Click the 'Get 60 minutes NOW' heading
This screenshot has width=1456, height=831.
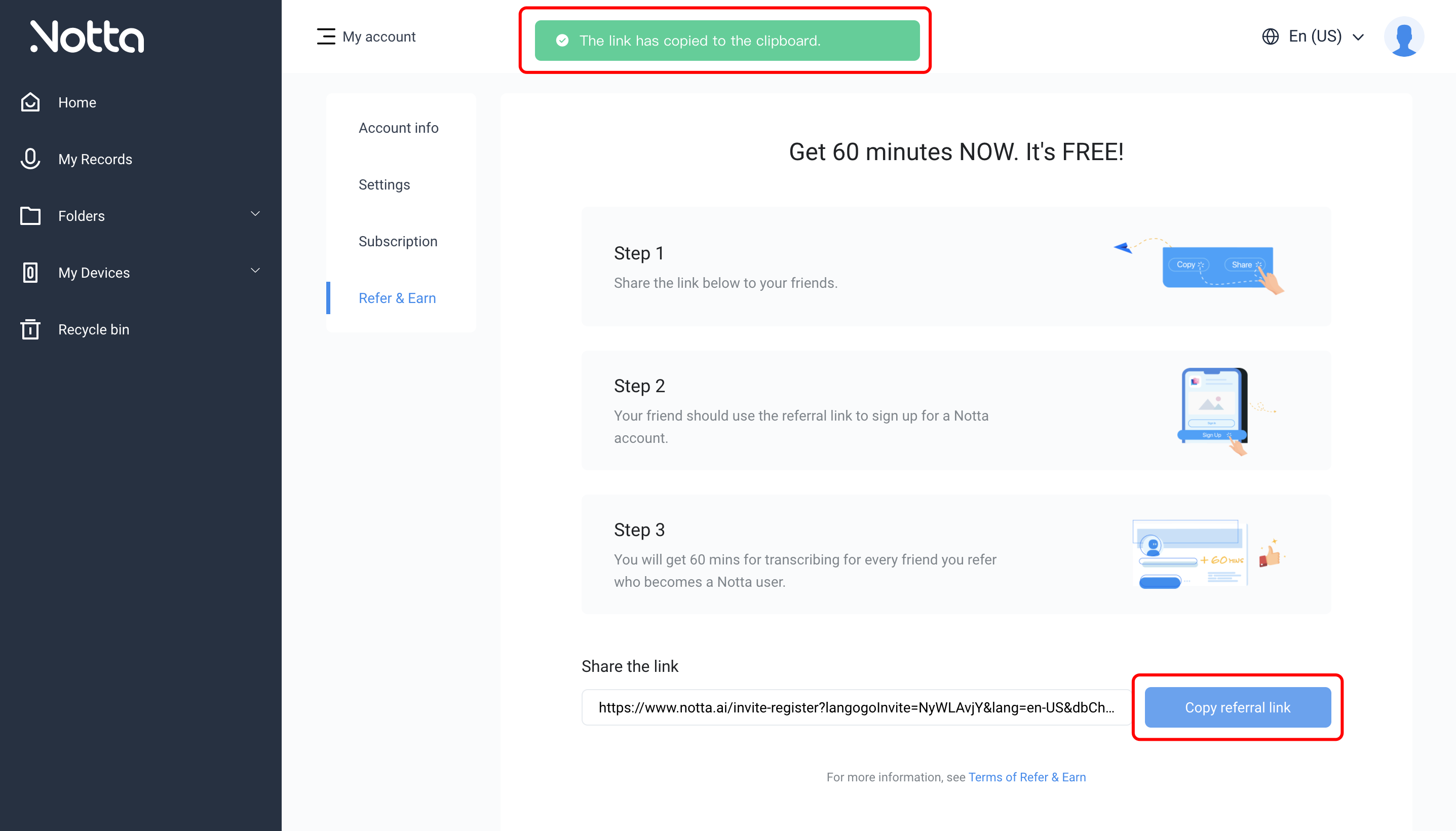pyautogui.click(x=955, y=152)
